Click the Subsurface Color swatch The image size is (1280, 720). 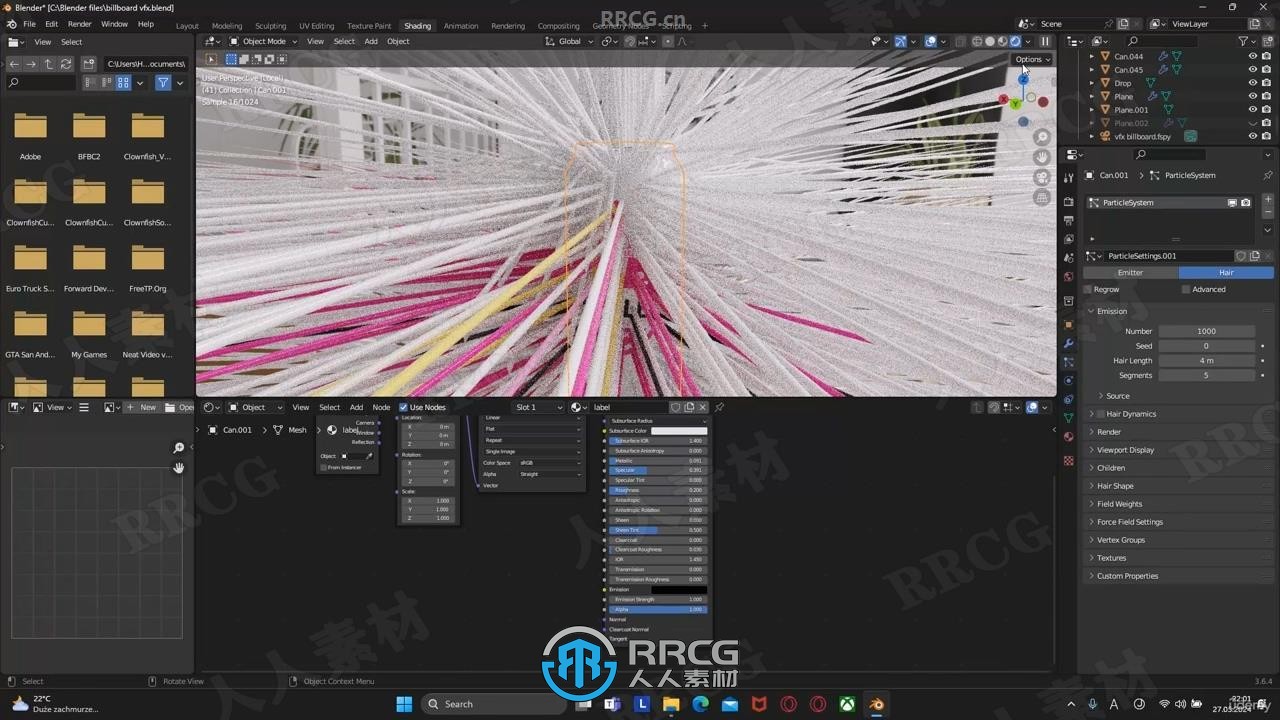pyautogui.click(x=679, y=431)
